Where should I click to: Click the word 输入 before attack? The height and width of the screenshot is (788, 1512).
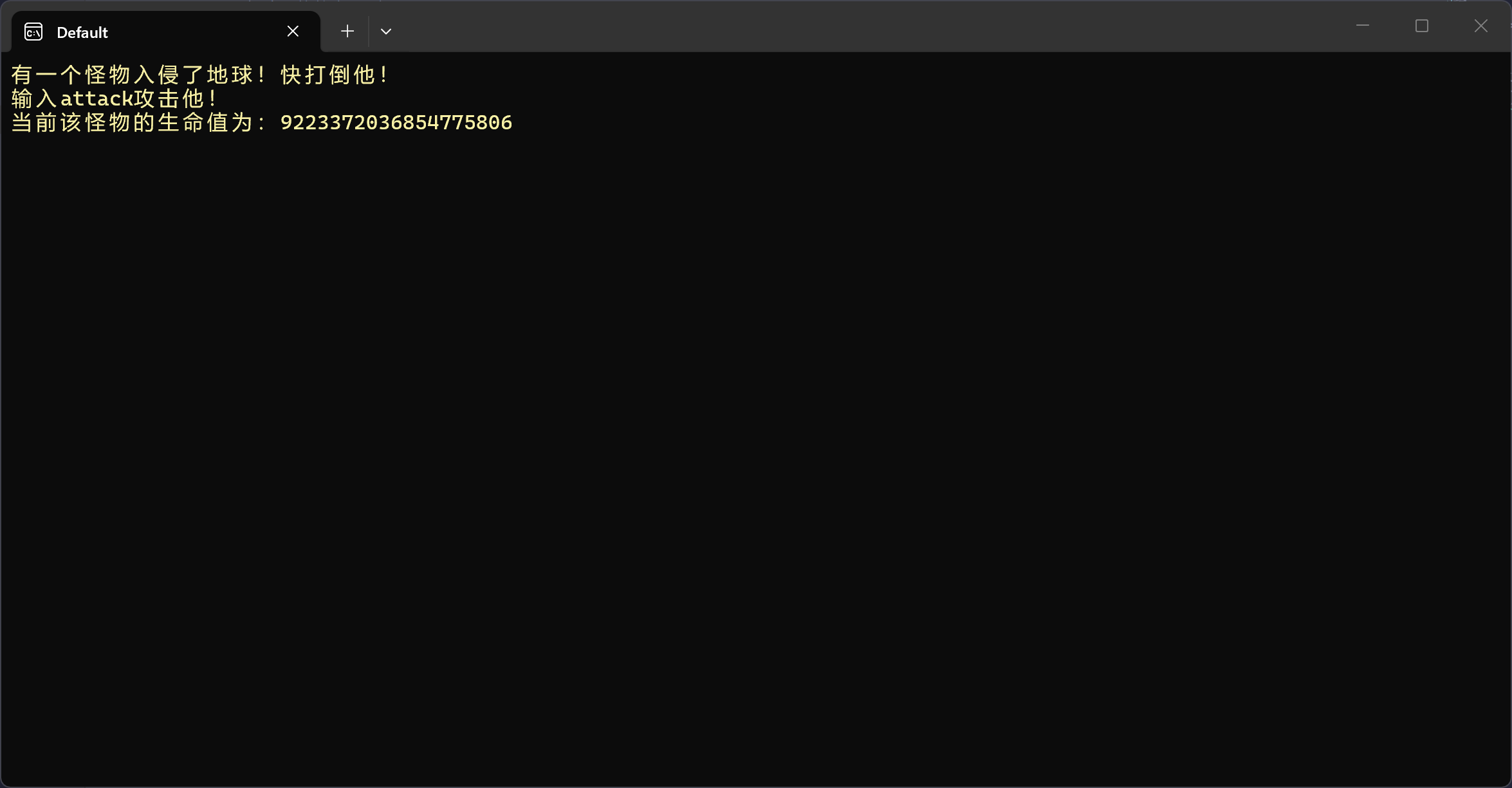coord(34,98)
